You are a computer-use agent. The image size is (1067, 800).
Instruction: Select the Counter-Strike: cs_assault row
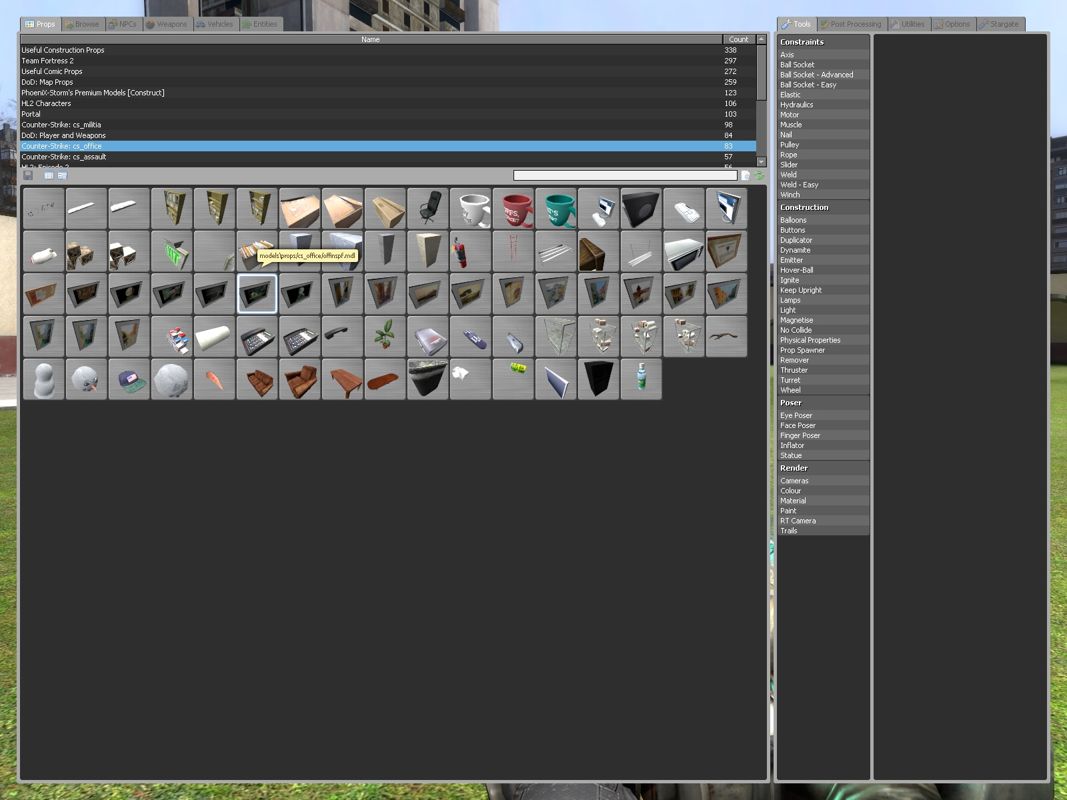pyautogui.click(x=388, y=156)
